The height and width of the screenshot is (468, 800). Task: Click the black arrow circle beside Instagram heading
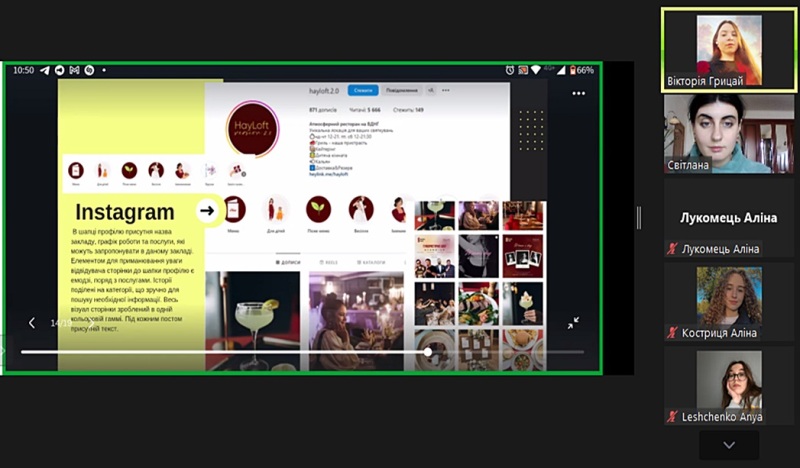(207, 210)
